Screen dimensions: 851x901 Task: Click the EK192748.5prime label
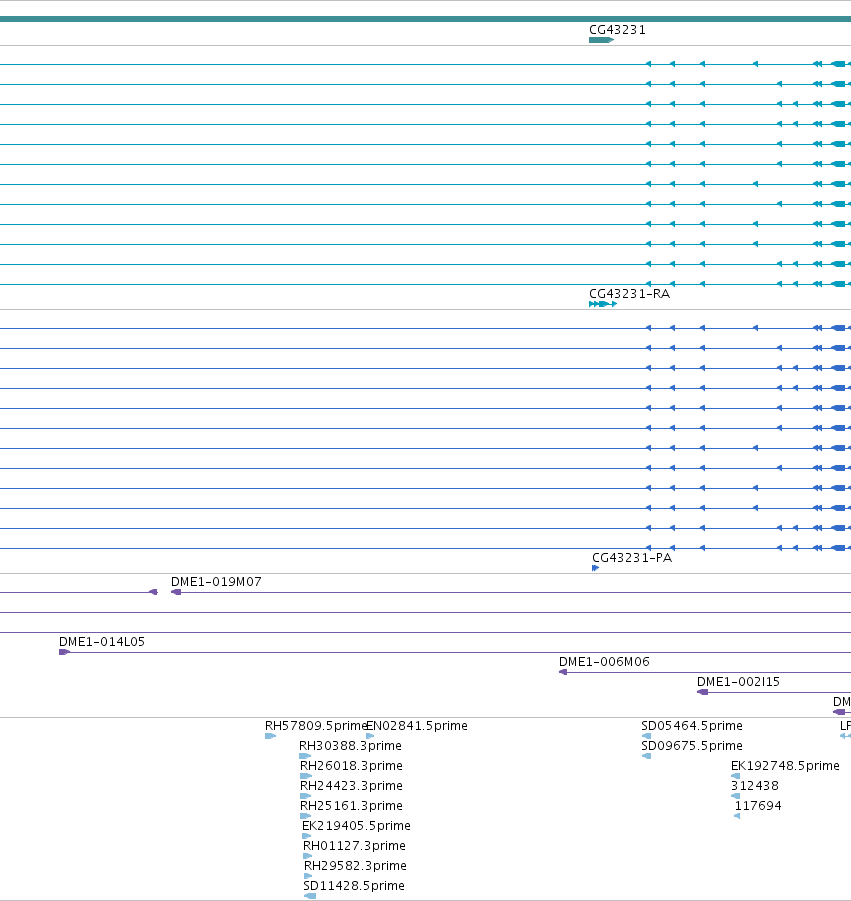click(x=785, y=765)
